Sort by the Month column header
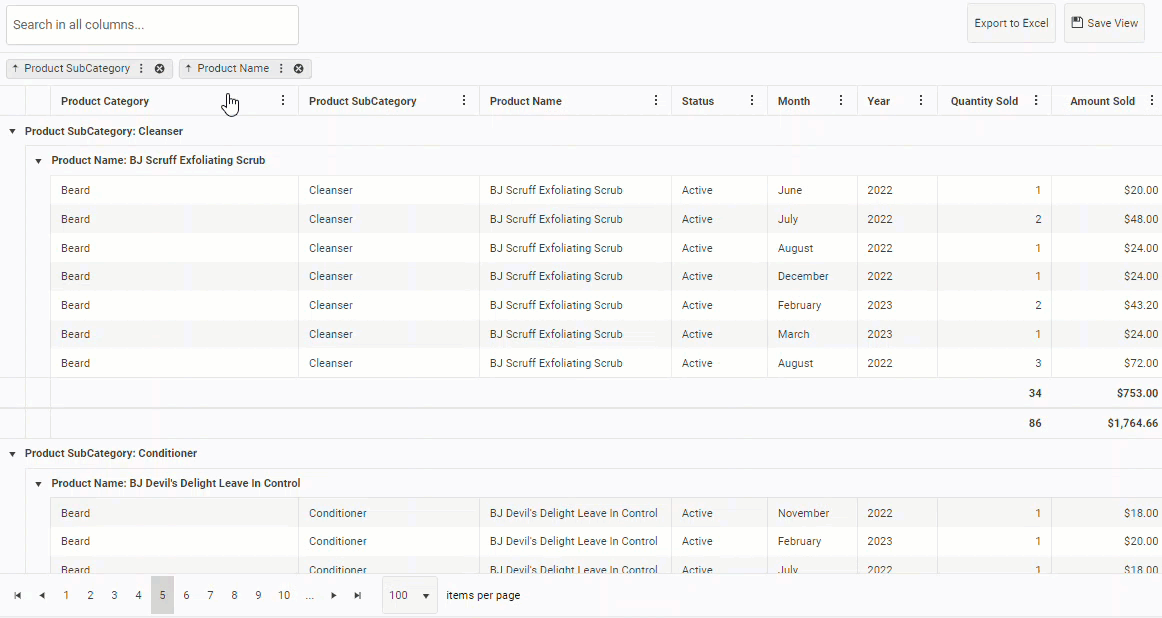The image size is (1162, 618). pos(794,101)
